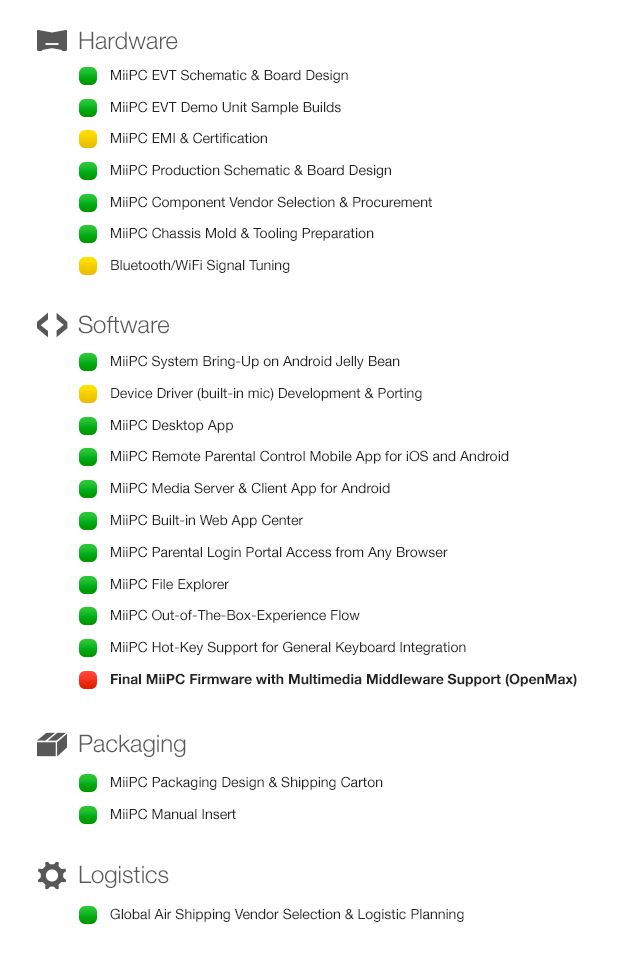Click MiiPC File Explorer list item
This screenshot has width=620, height=970.
tap(170, 585)
